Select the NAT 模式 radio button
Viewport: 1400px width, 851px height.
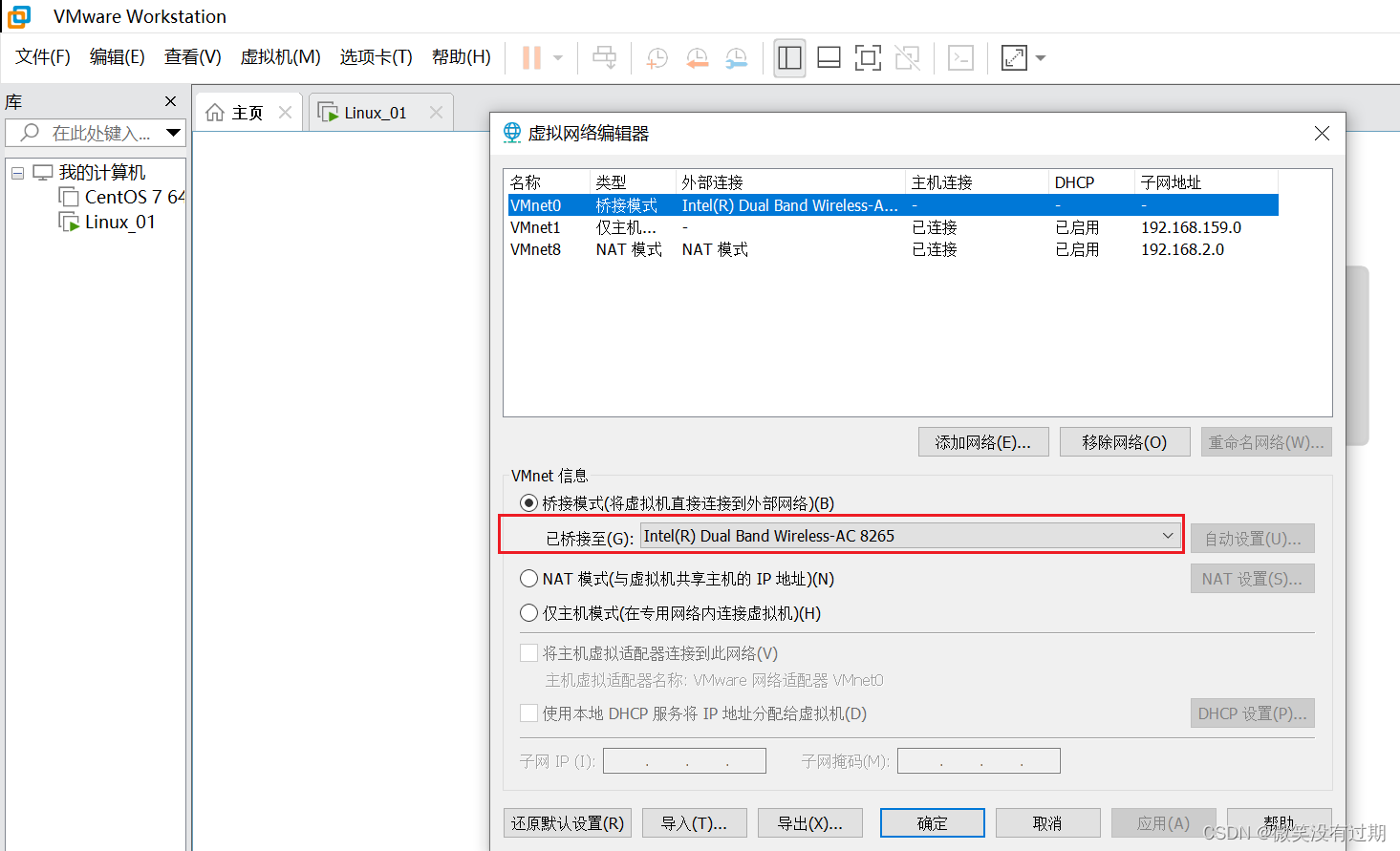click(x=528, y=578)
